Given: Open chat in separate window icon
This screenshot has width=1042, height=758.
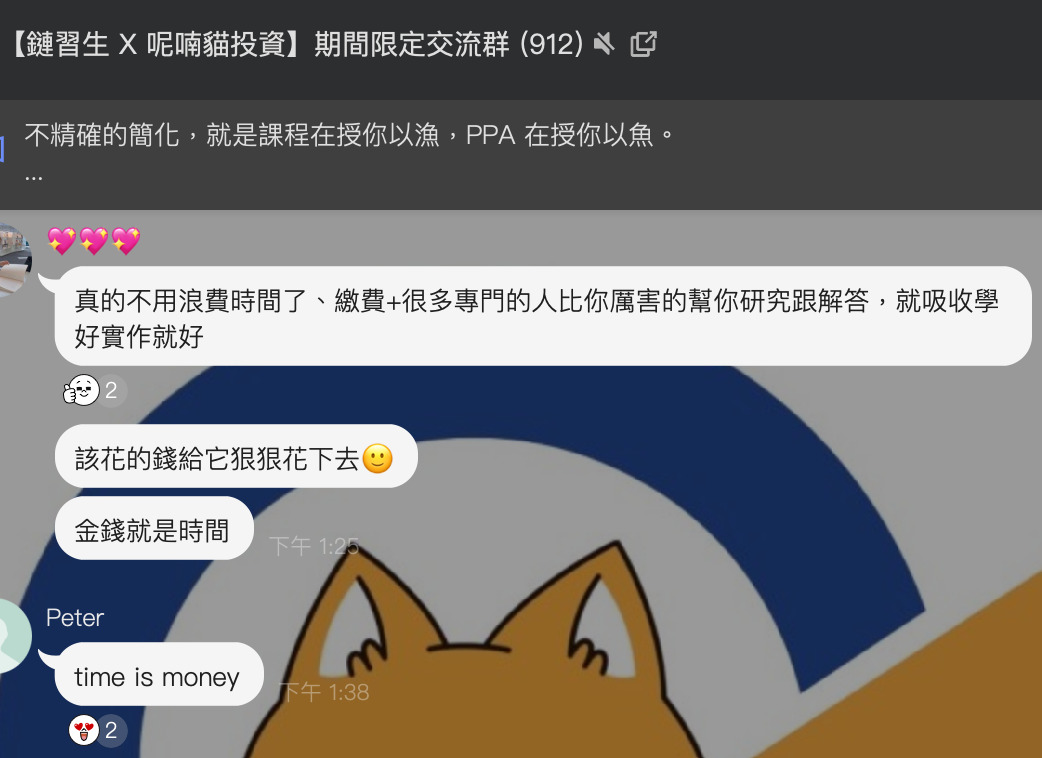Looking at the screenshot, I should pyautogui.click(x=643, y=45).
